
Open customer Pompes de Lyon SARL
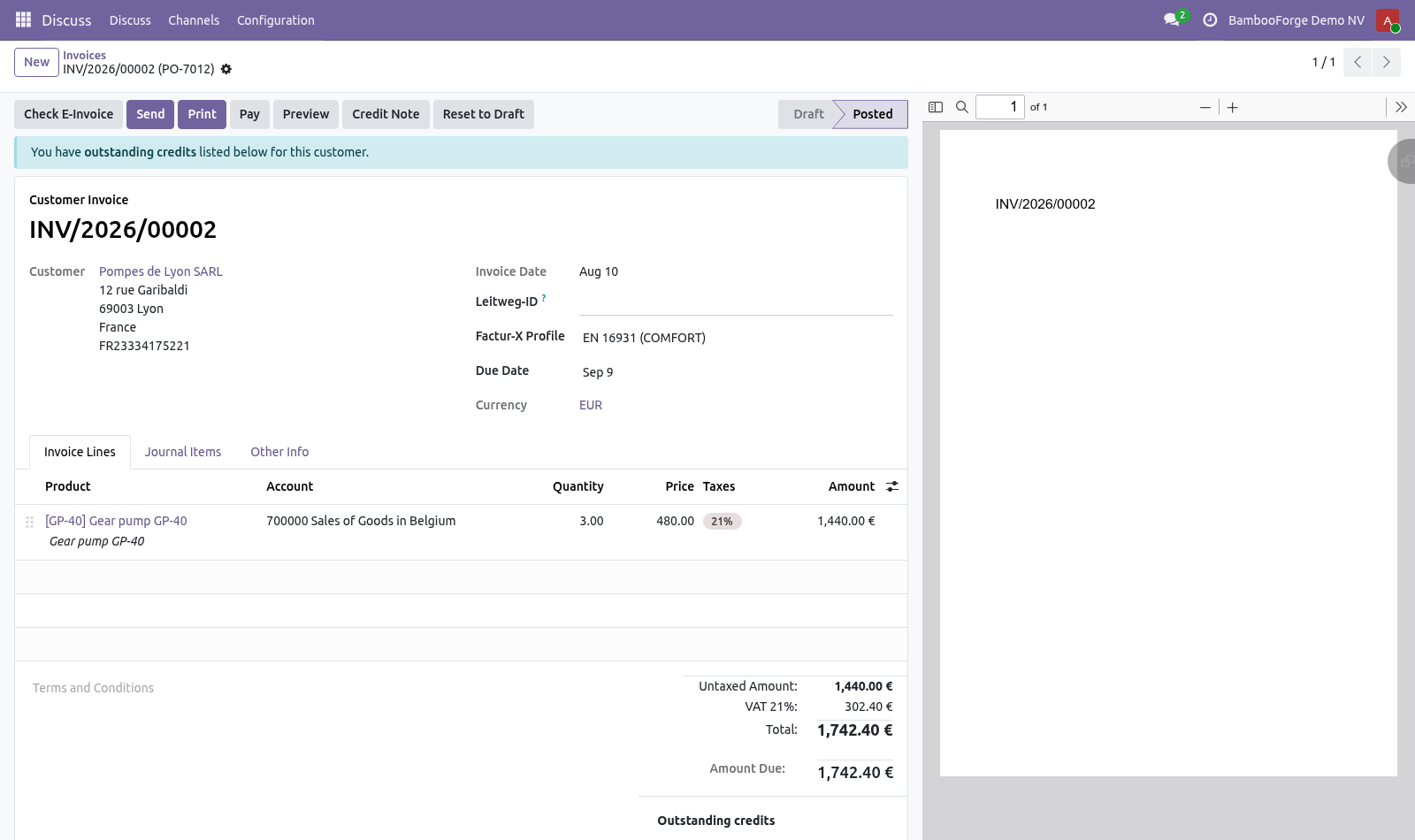point(161,271)
